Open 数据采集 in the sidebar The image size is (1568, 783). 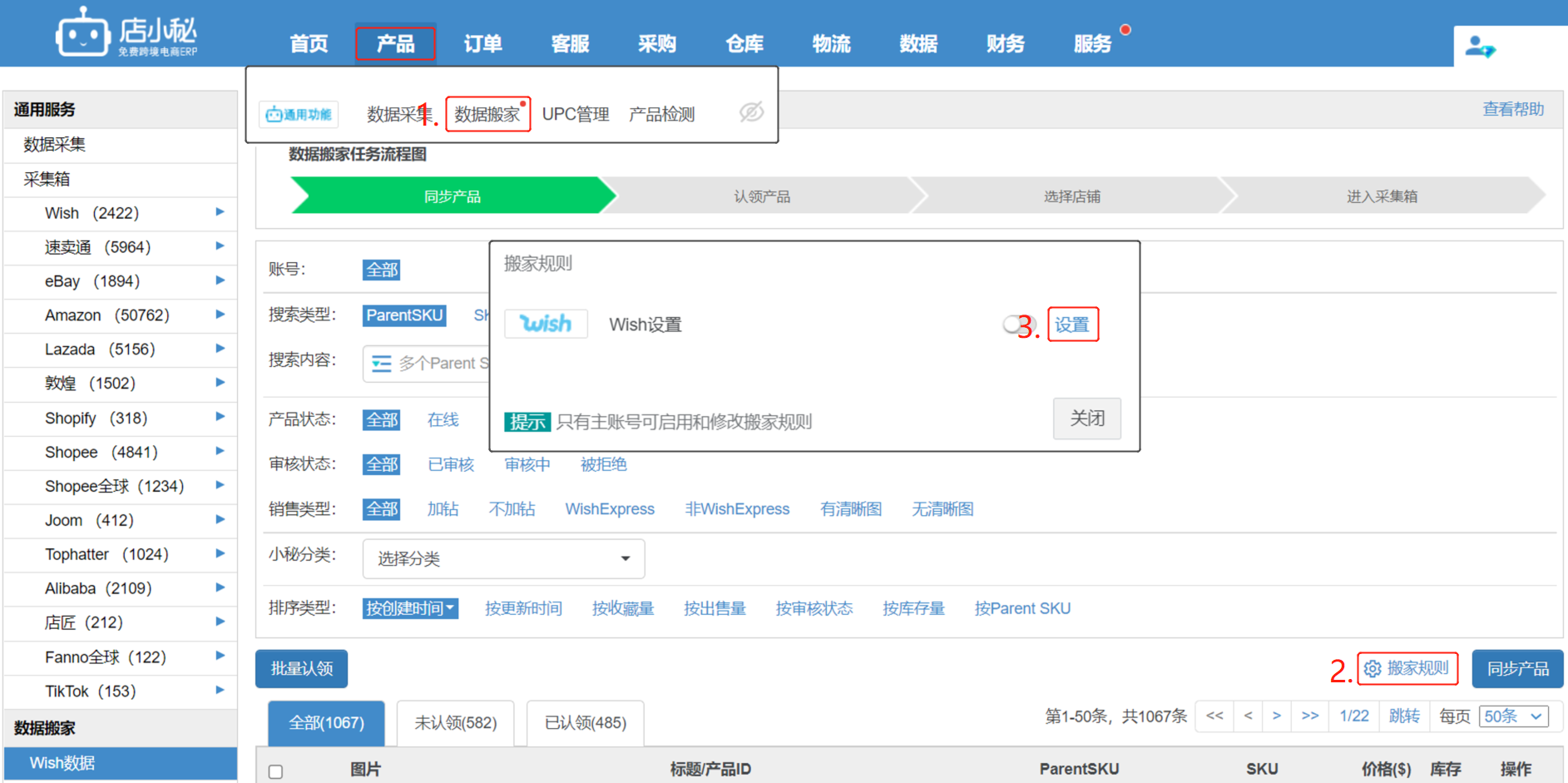click(121, 145)
